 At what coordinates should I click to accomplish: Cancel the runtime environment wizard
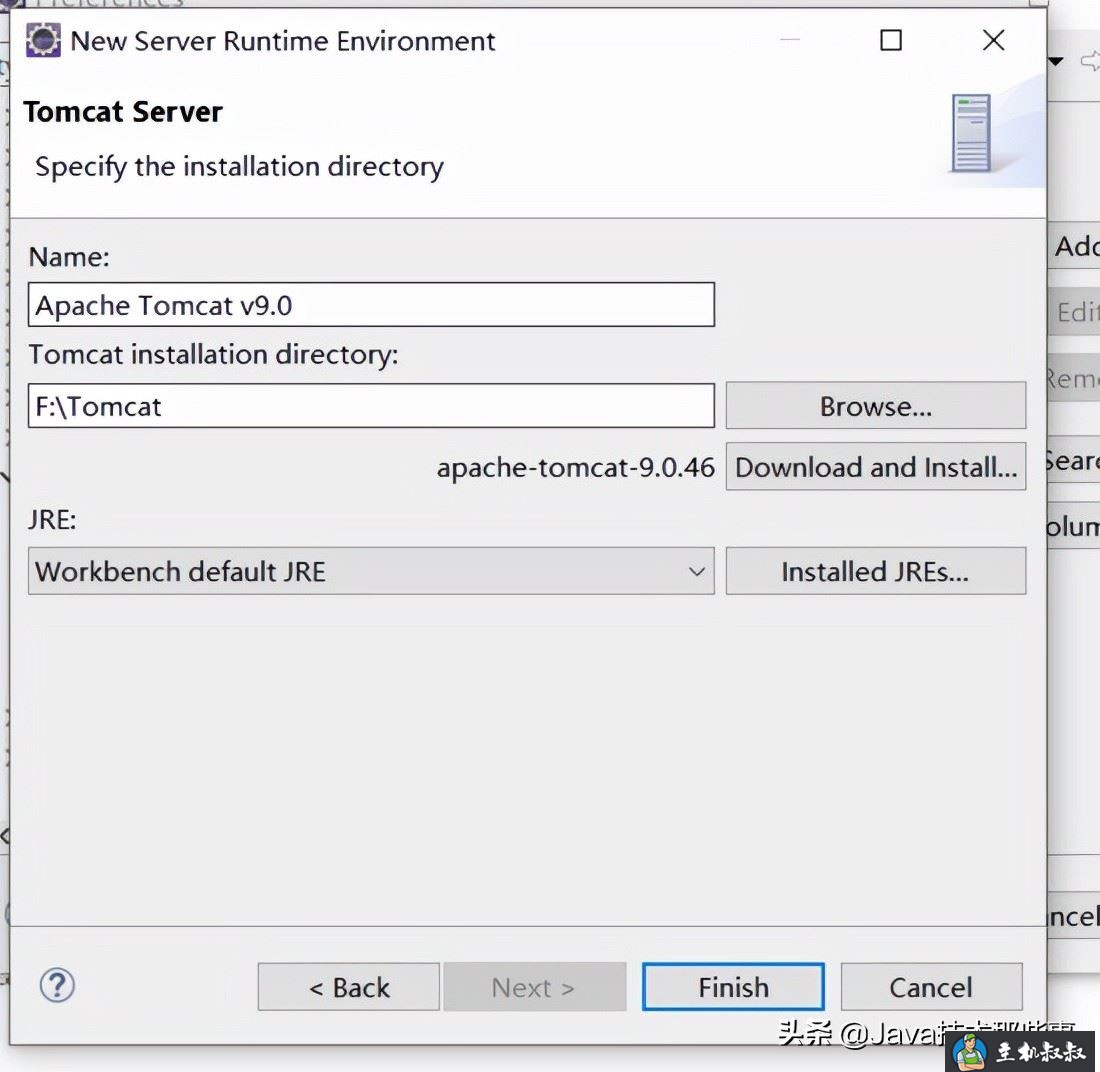[x=931, y=987]
